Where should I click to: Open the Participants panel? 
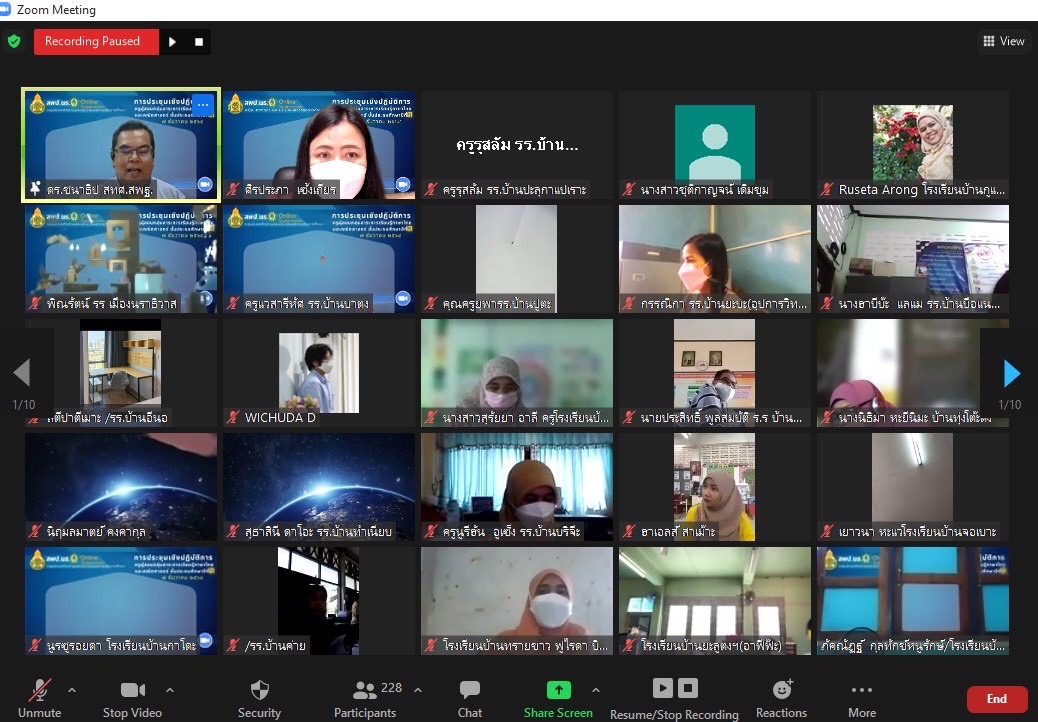[365, 690]
